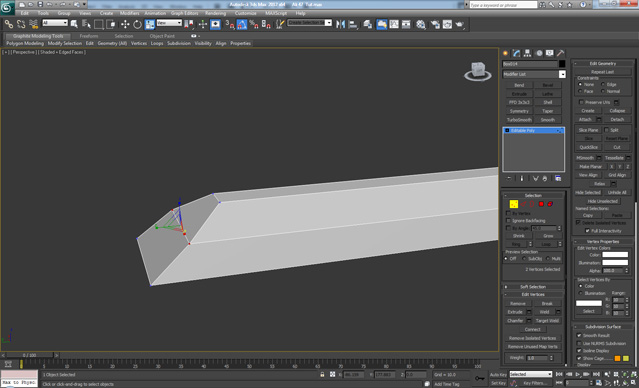The image size is (639, 388).
Task: Toggle Show Cage checkbox
Action: [579, 358]
